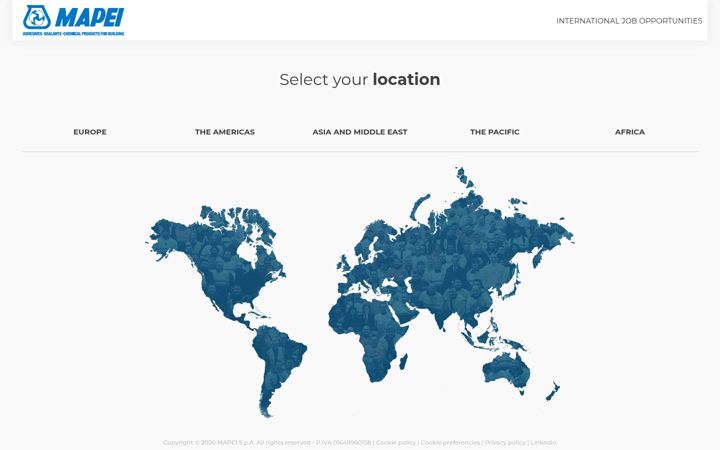This screenshot has width=720, height=450.
Task: Click South America on the world map
Action: tap(276, 363)
